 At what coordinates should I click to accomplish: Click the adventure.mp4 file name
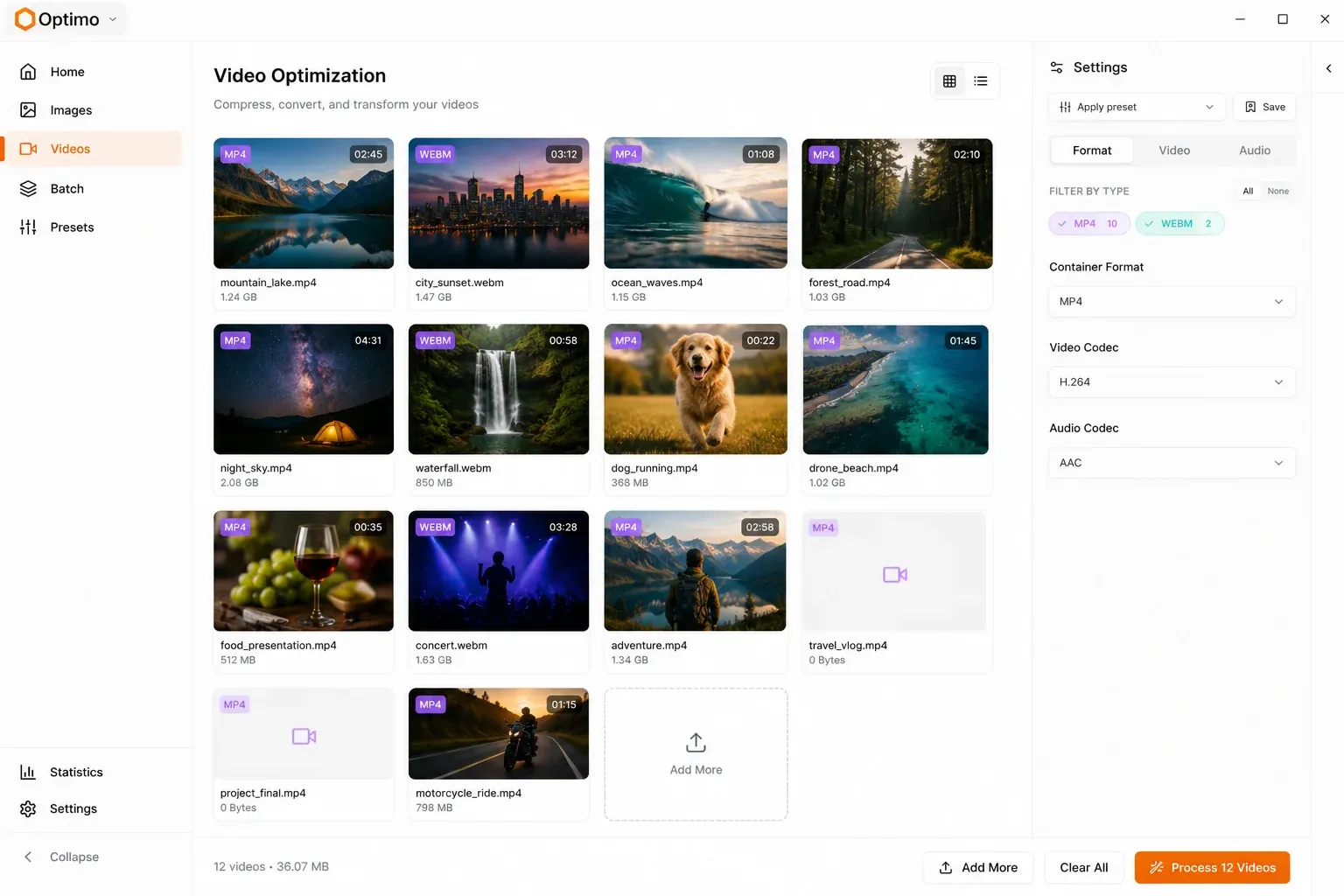(649, 646)
